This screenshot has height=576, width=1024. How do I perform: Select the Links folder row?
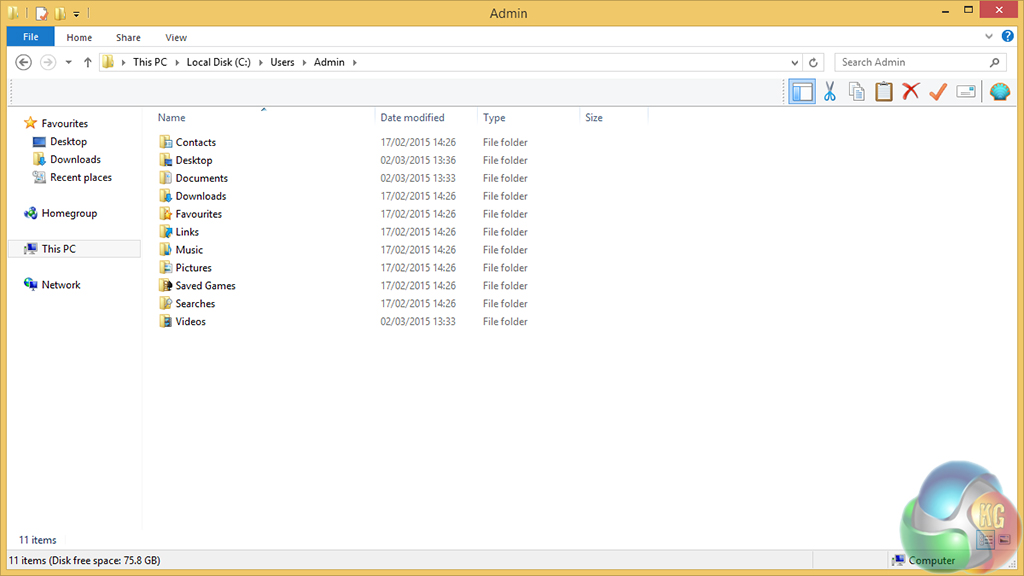coord(344,232)
